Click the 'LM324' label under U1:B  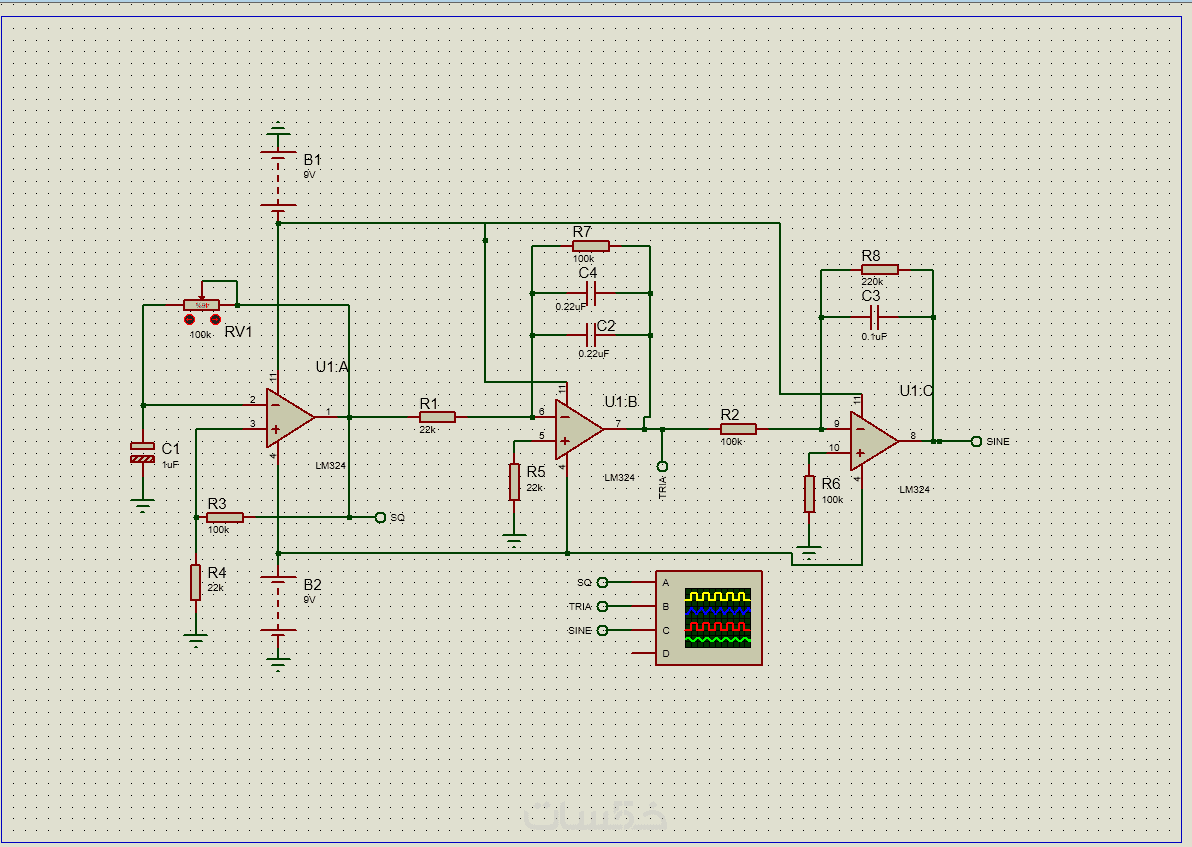pos(620,477)
